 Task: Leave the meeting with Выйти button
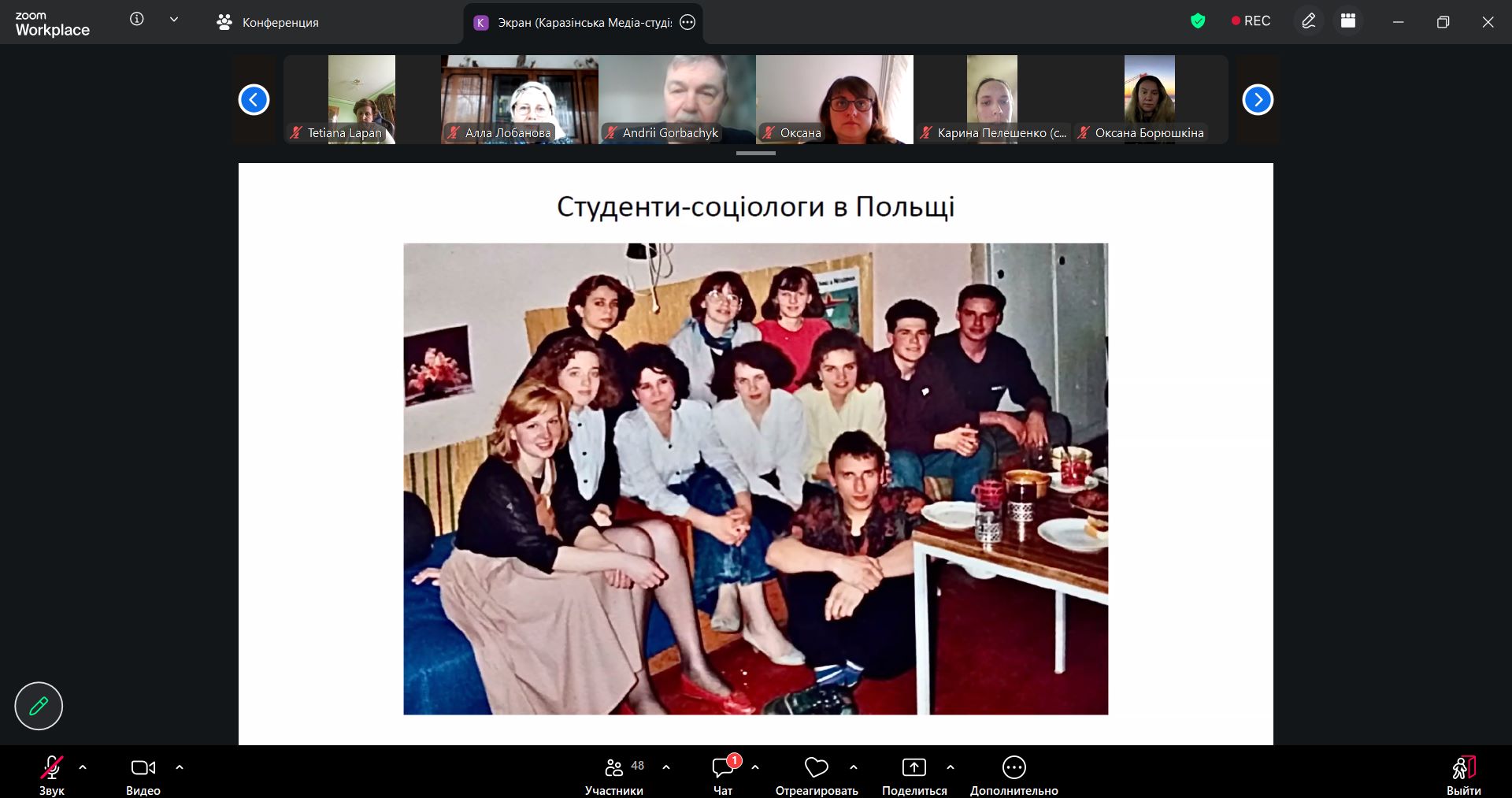tap(1463, 776)
